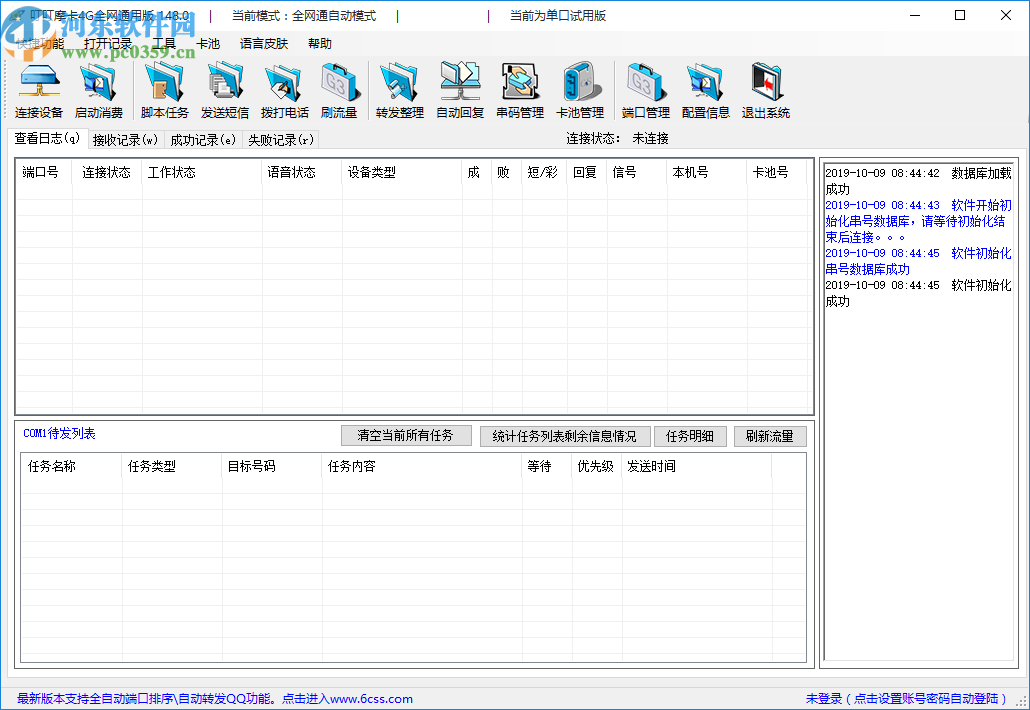Image resolution: width=1030 pixels, height=710 pixels.
Task: Switch to the 失败记录(r) tab
Action: pos(280,140)
